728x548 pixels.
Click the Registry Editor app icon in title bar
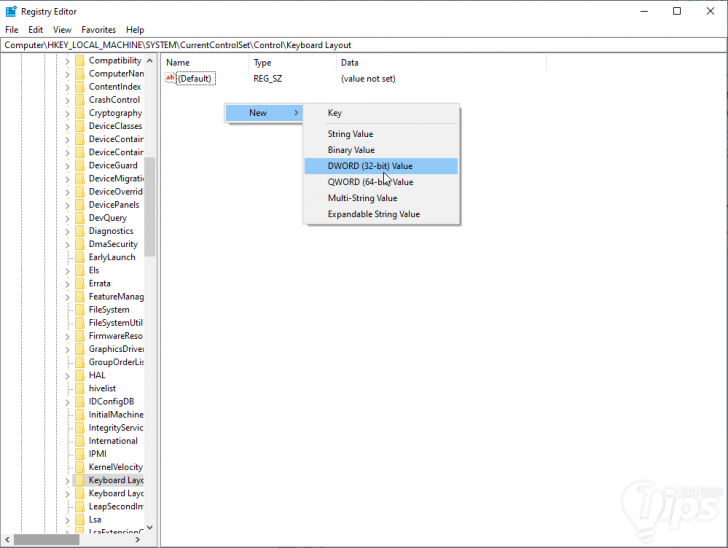click(11, 11)
